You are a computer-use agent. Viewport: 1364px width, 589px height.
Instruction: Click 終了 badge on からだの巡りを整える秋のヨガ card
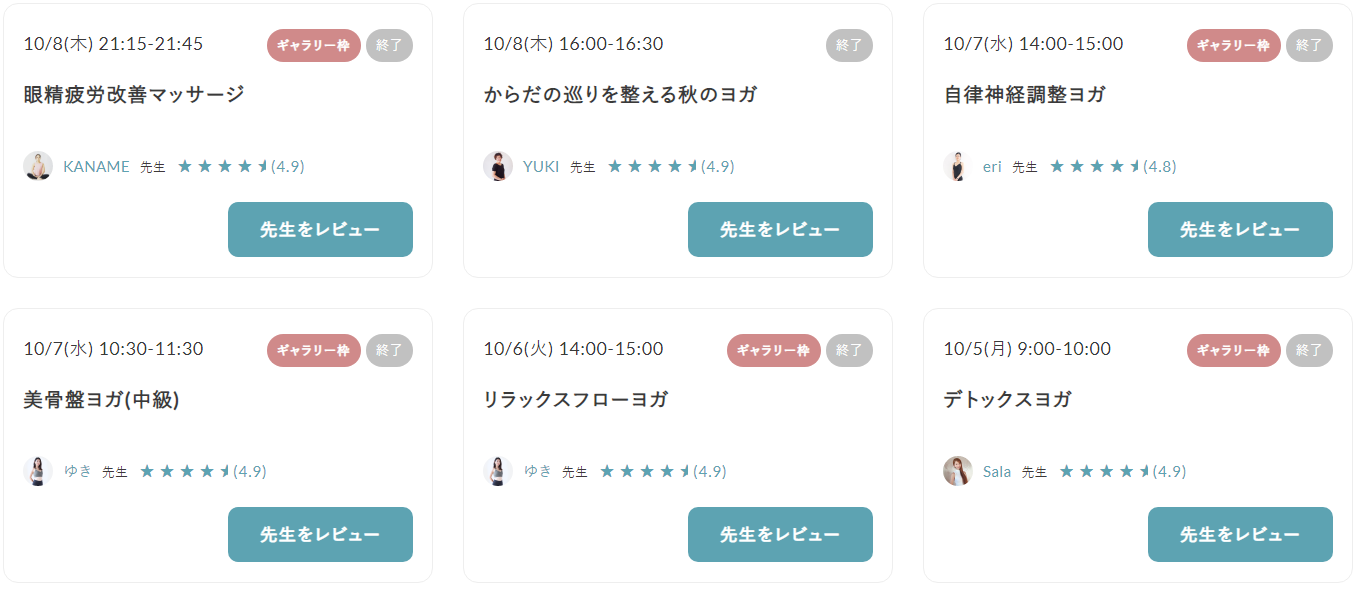point(849,45)
